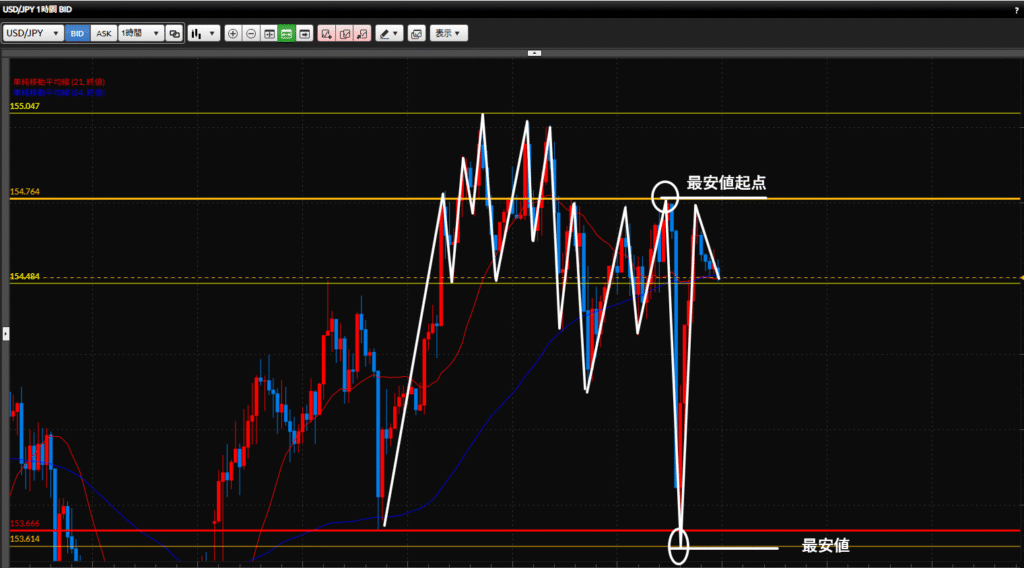Collapse the toolbar with the top arrow
Image resolution: width=1024 pixels, height=568 pixels.
click(x=534, y=52)
